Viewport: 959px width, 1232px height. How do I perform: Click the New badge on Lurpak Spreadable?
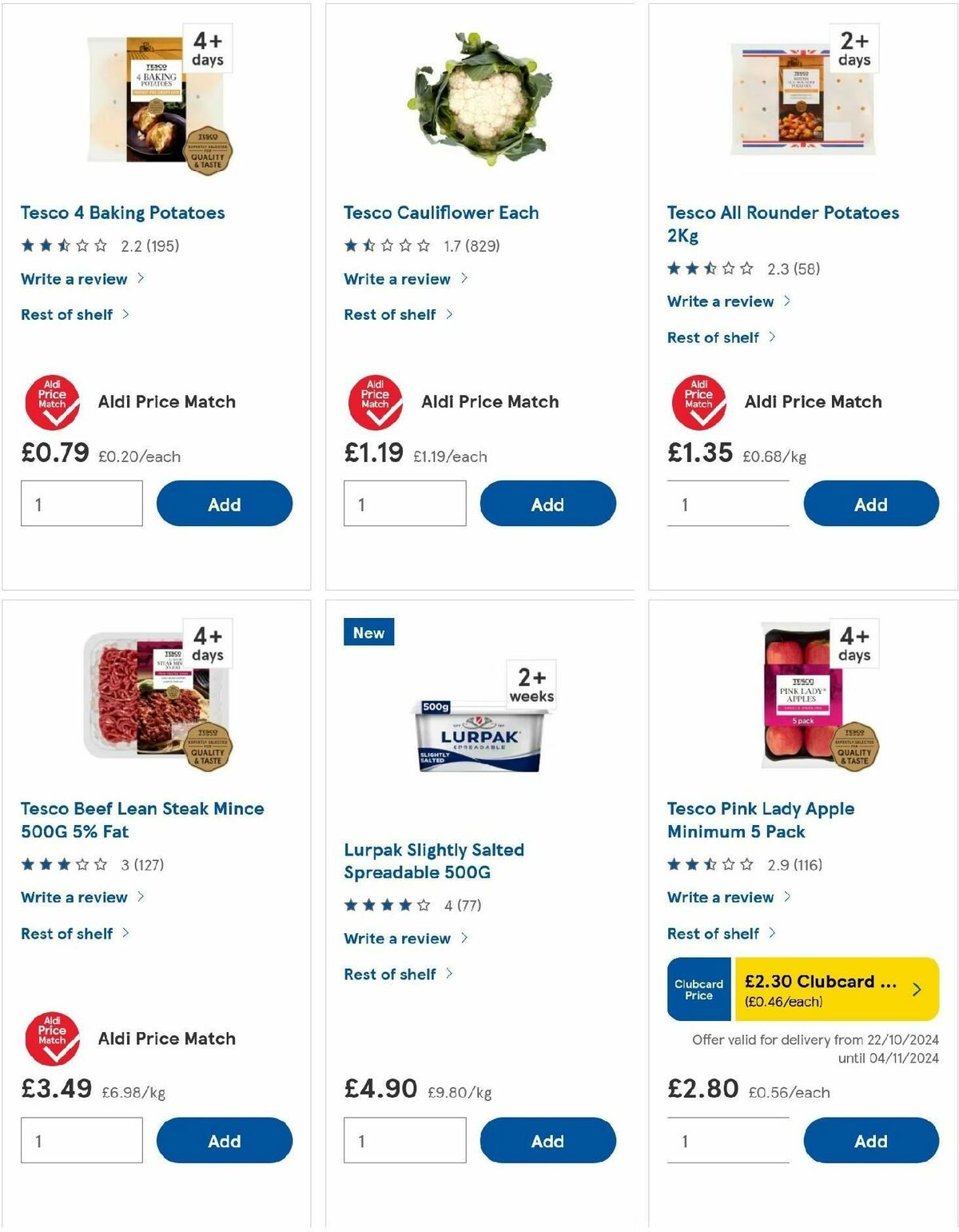368,632
